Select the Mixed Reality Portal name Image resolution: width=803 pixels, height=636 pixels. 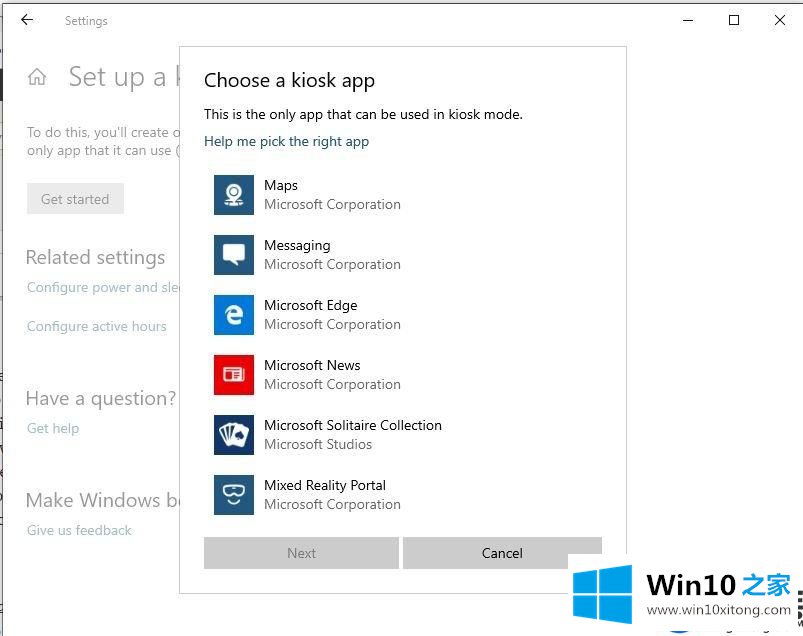[x=325, y=485]
